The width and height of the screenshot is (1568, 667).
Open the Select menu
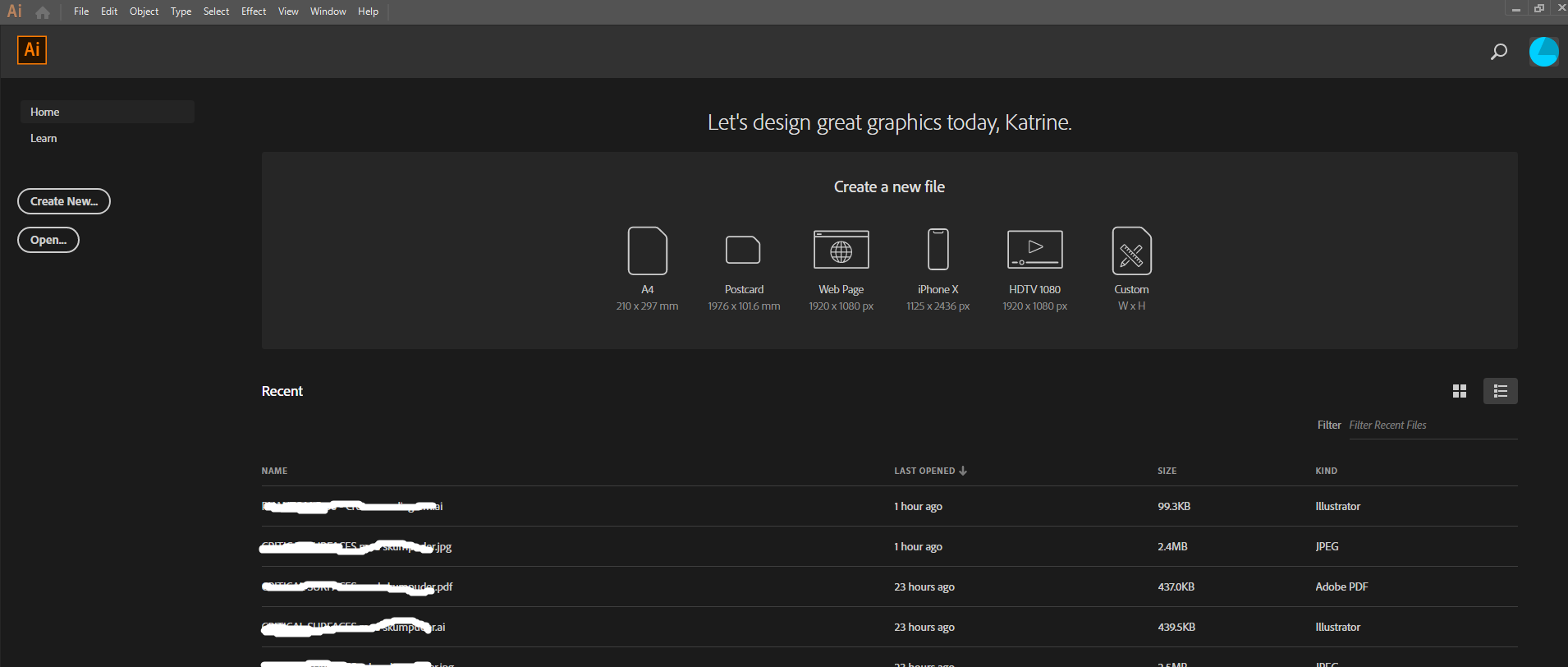point(216,11)
